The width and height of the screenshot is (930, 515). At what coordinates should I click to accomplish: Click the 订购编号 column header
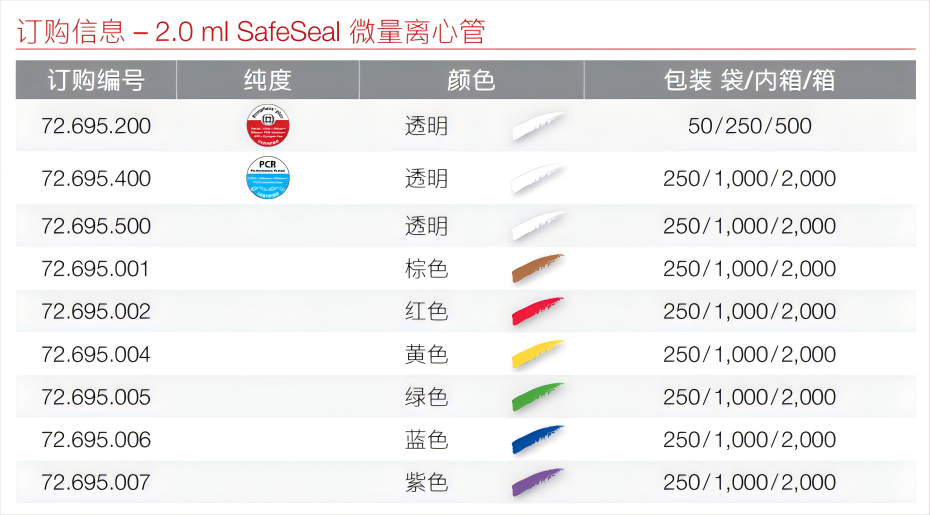96,80
